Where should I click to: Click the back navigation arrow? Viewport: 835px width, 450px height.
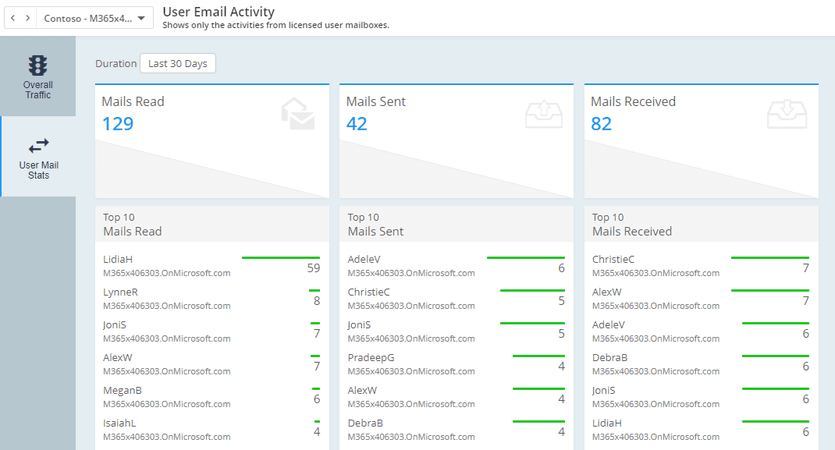[x=14, y=18]
